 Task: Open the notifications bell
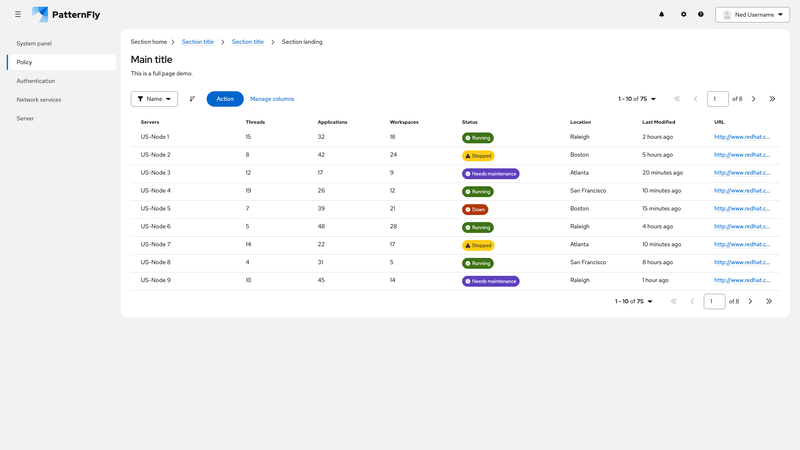tap(662, 14)
